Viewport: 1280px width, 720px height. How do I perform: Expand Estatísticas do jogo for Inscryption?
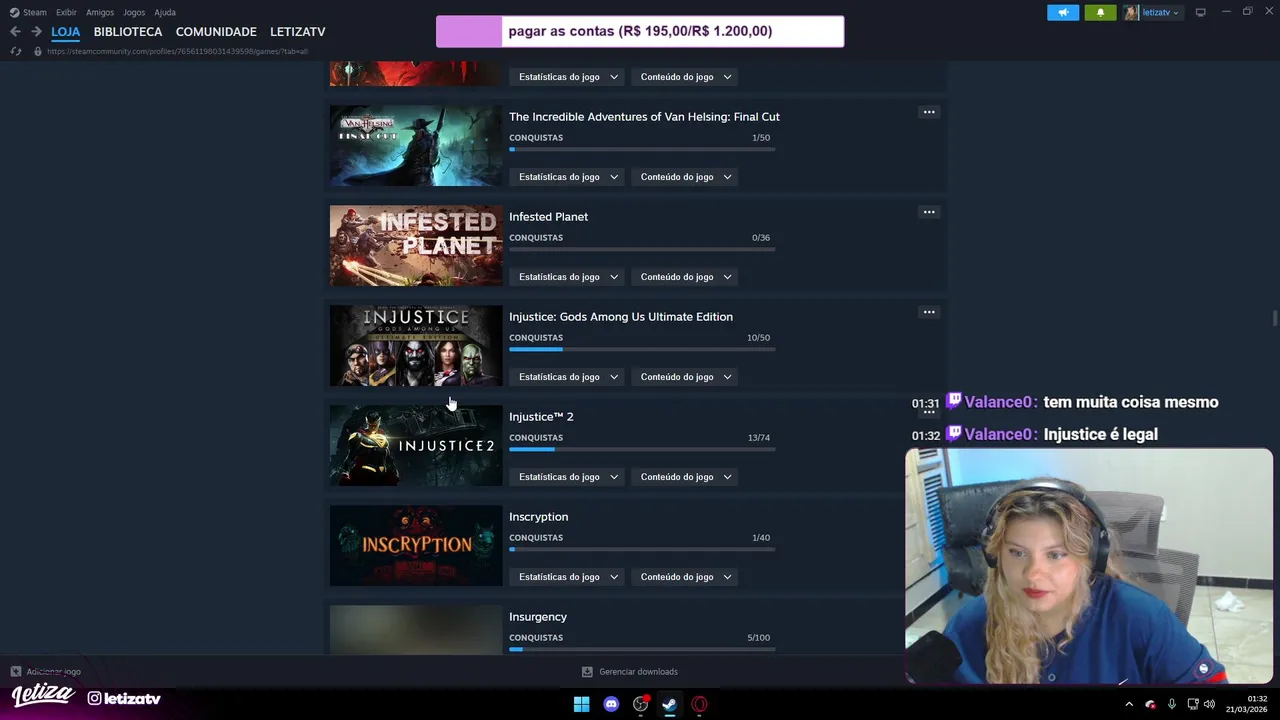[568, 577]
